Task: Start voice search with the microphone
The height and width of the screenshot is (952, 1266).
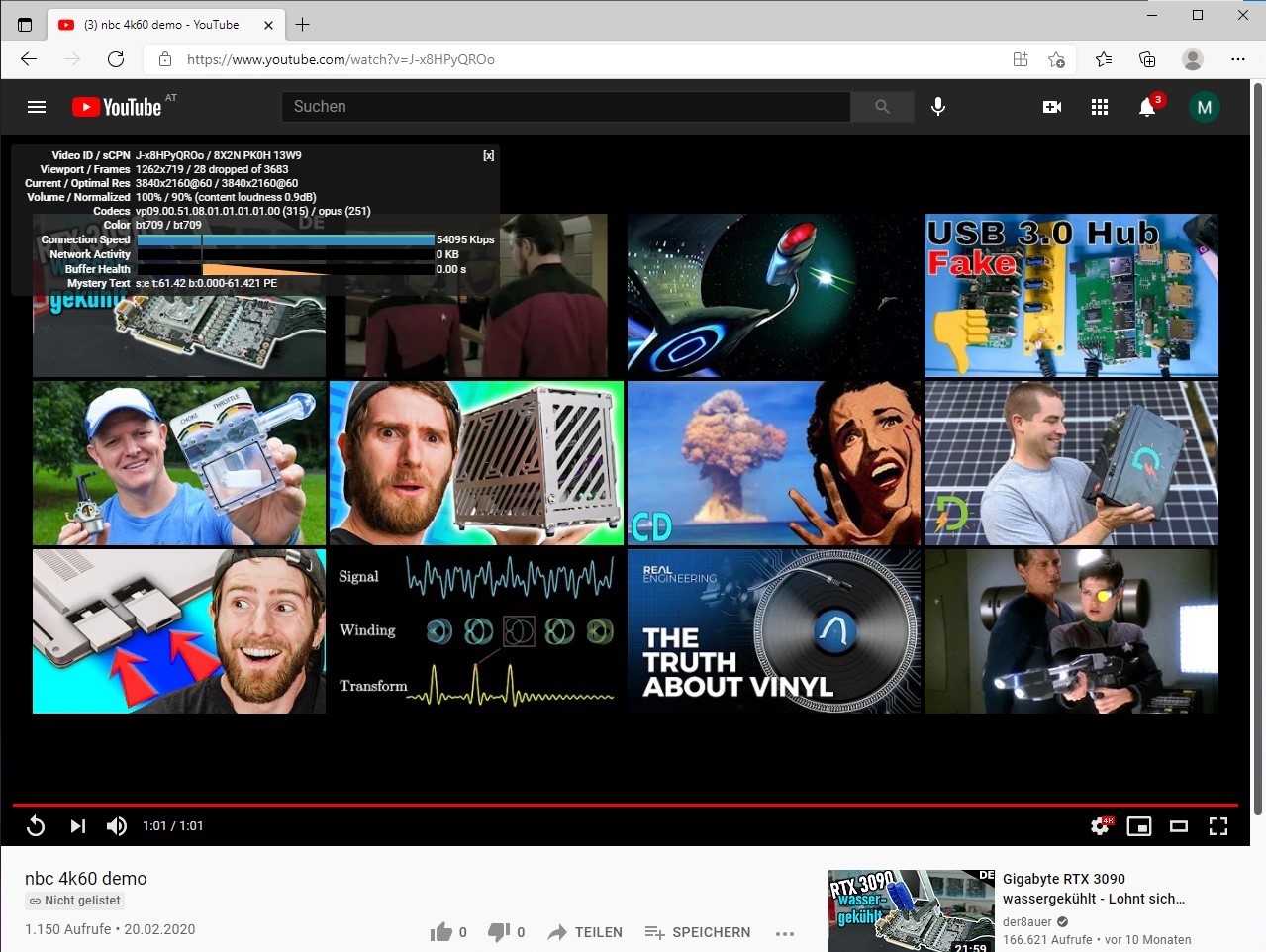Action: [x=938, y=107]
